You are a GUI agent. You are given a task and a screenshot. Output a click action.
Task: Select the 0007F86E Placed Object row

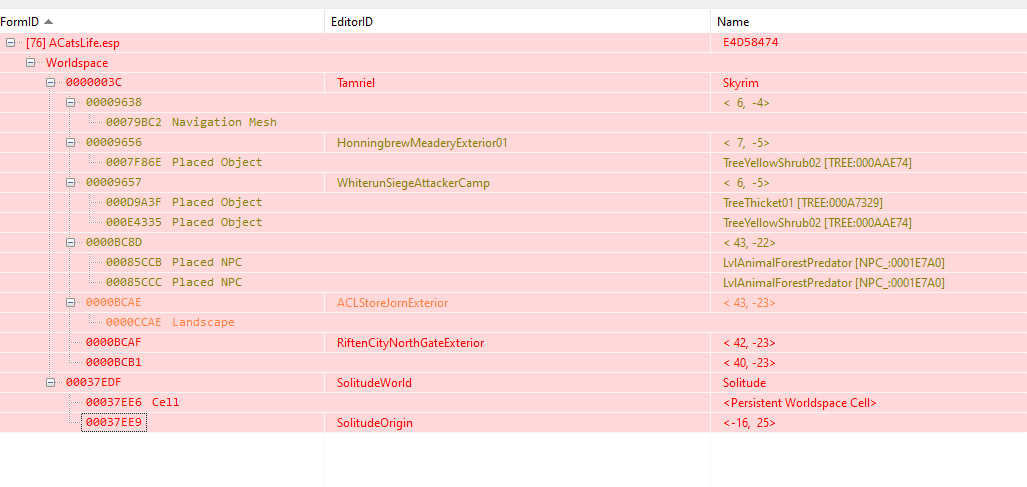click(514, 162)
